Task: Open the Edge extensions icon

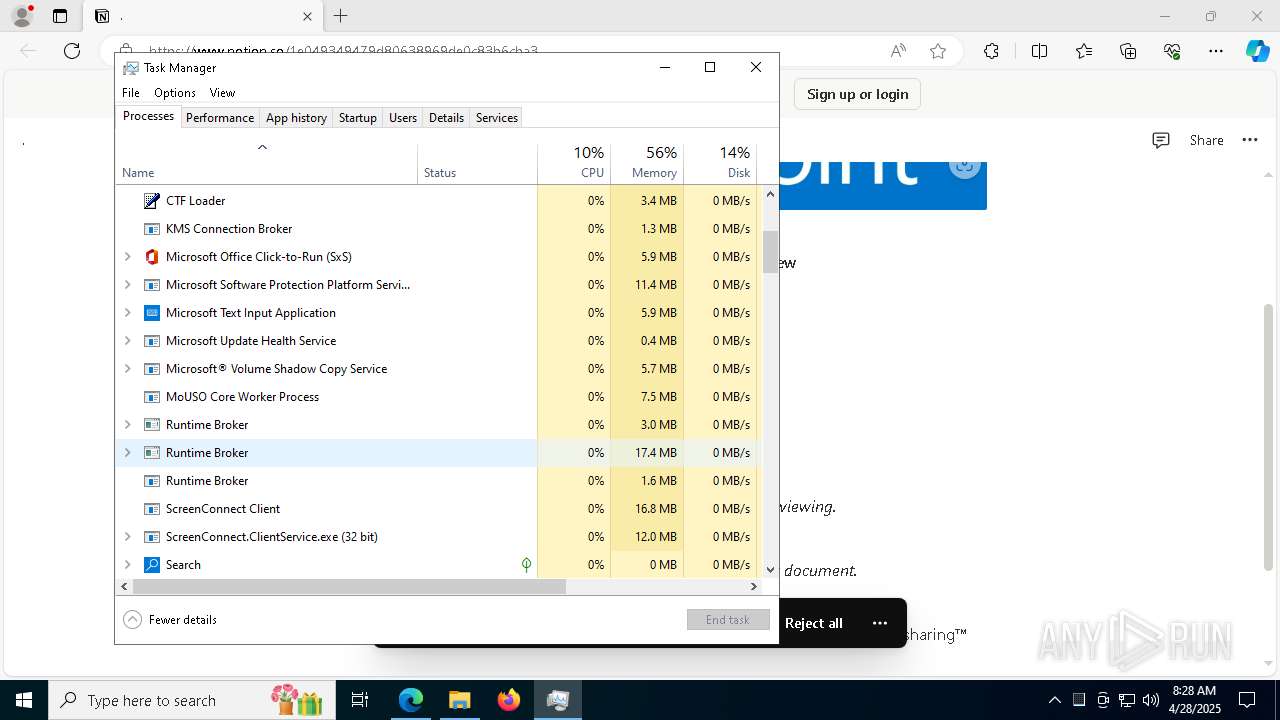Action: pyautogui.click(x=991, y=51)
